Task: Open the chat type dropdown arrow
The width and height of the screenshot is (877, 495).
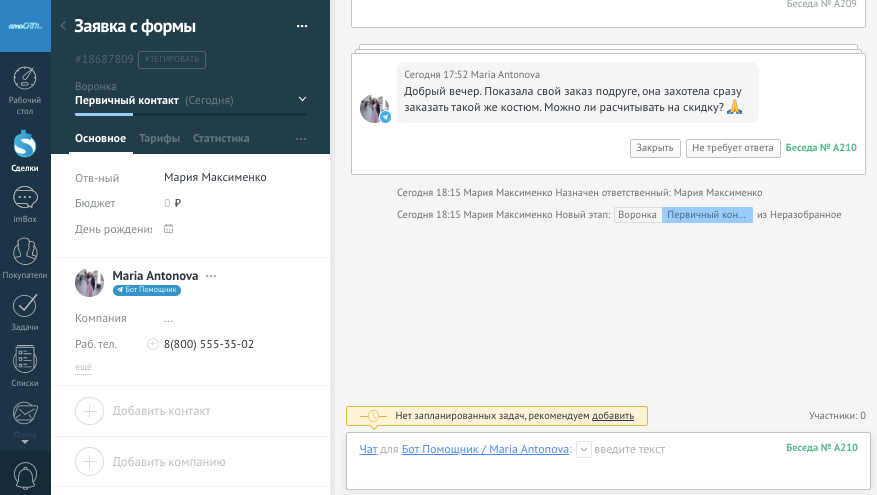Action: (x=584, y=450)
